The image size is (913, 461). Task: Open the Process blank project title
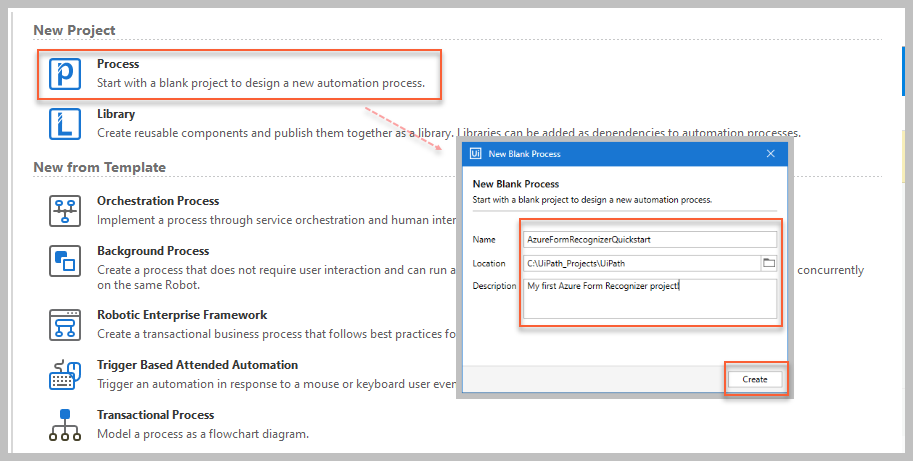pyautogui.click(x=118, y=64)
